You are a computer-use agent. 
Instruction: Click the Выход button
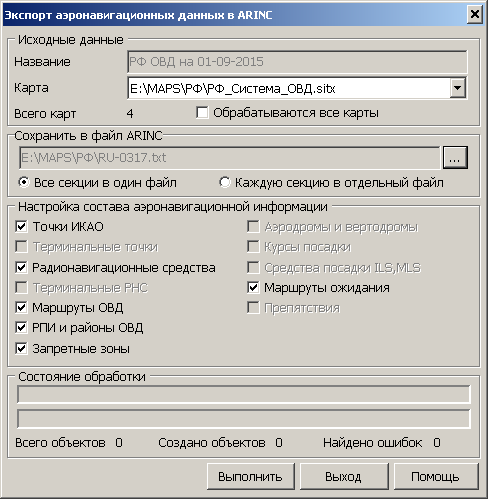click(344, 476)
